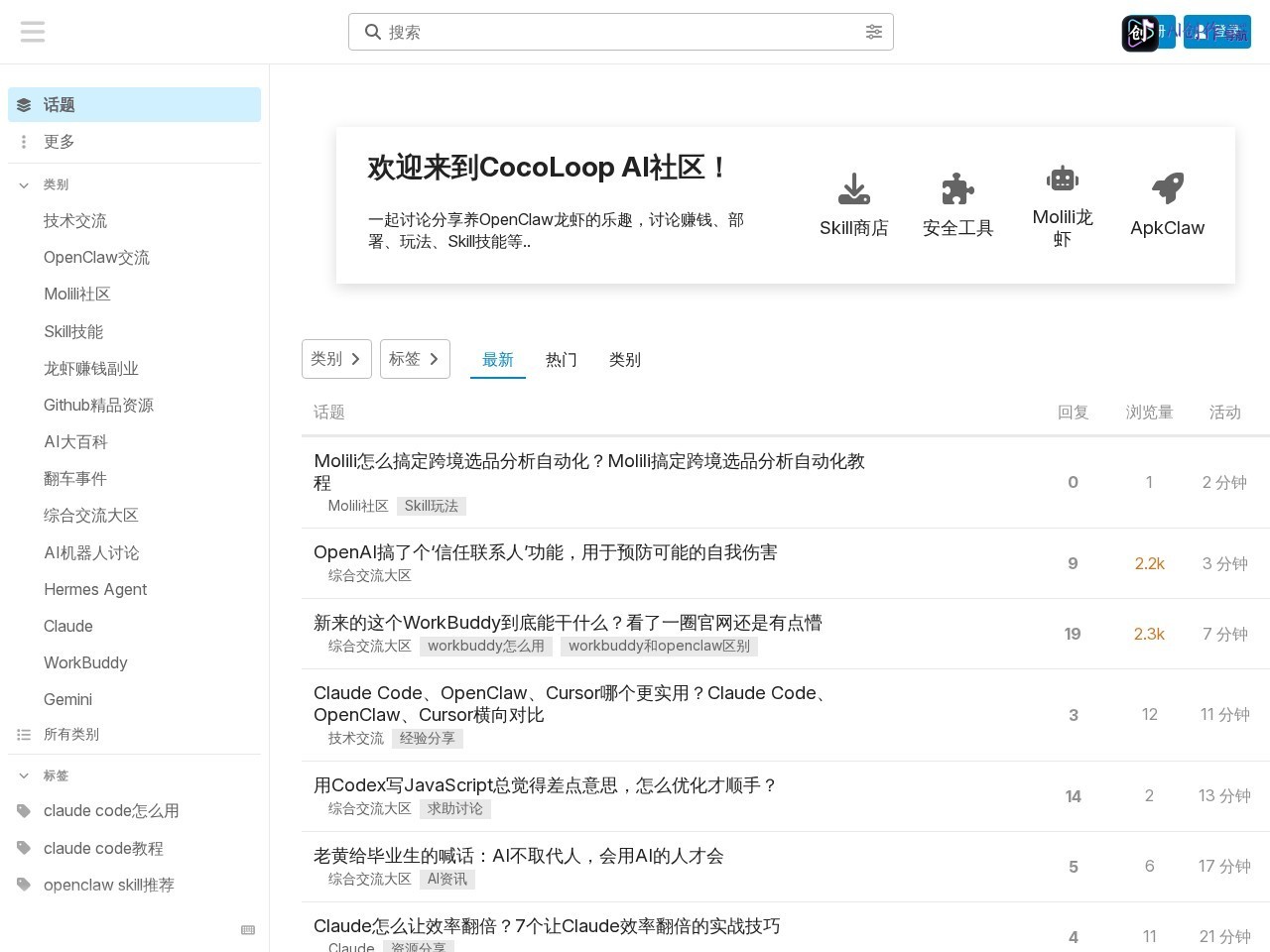This screenshot has height=952, width=1270.
Task: Open 翻车事件 sidebar category
Action: pos(75,479)
